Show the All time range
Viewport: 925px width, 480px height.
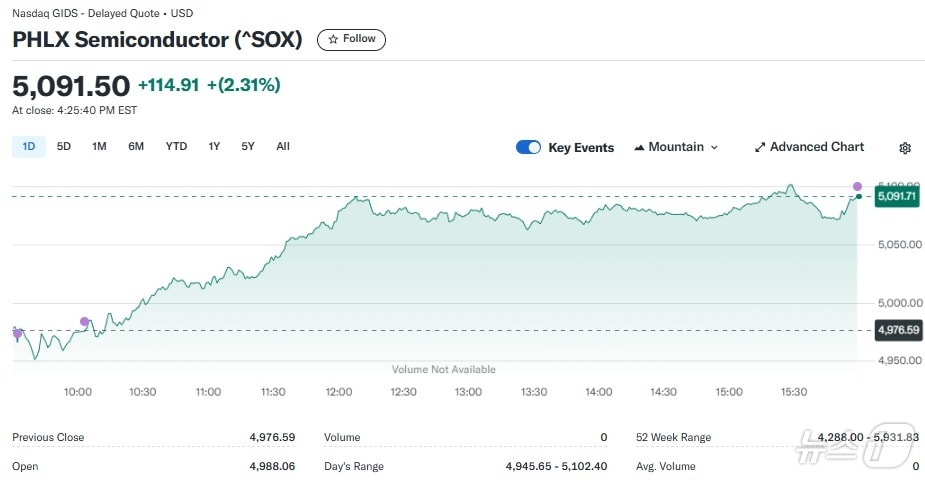(x=283, y=146)
